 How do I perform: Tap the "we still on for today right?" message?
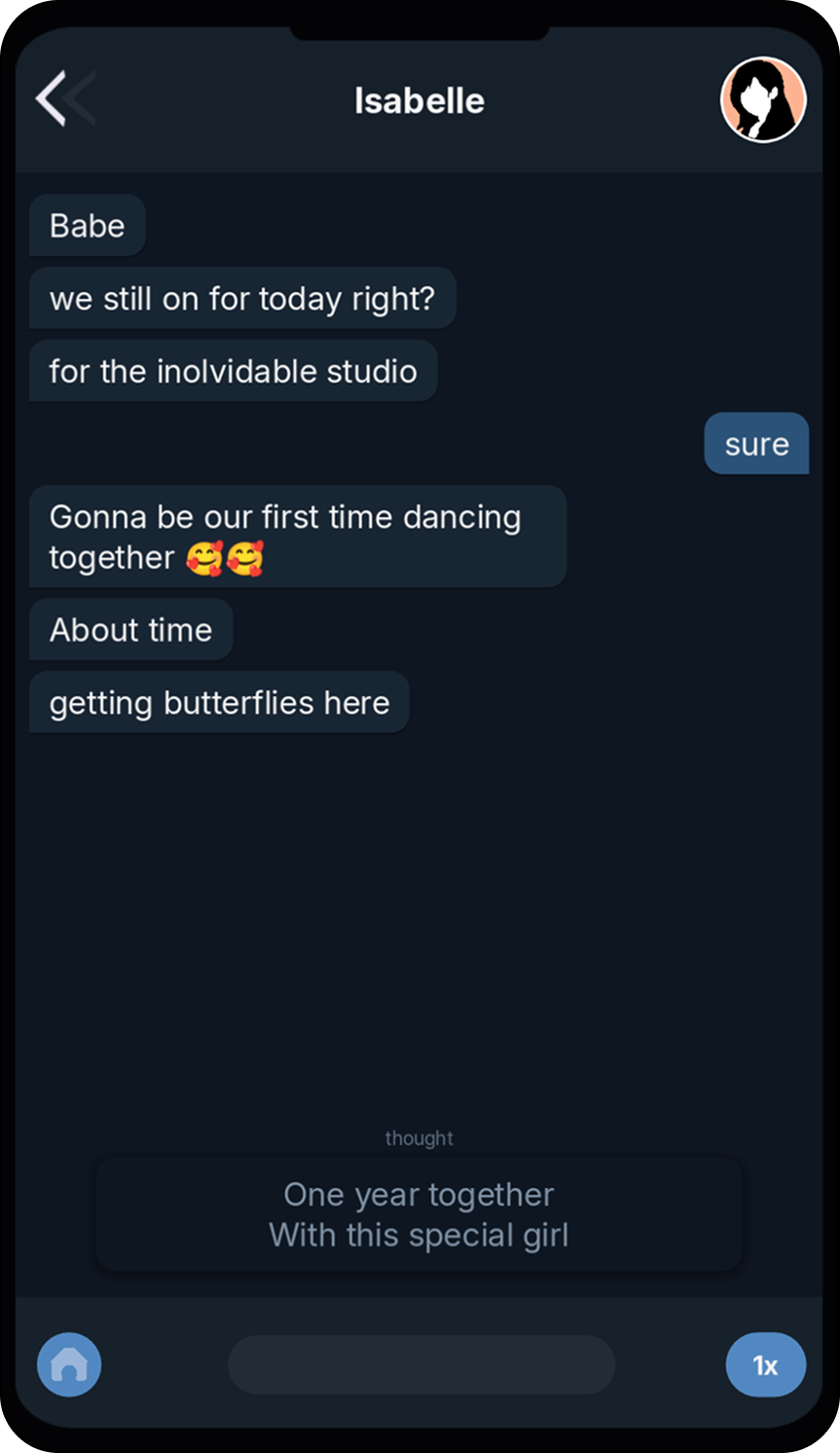[242, 298]
